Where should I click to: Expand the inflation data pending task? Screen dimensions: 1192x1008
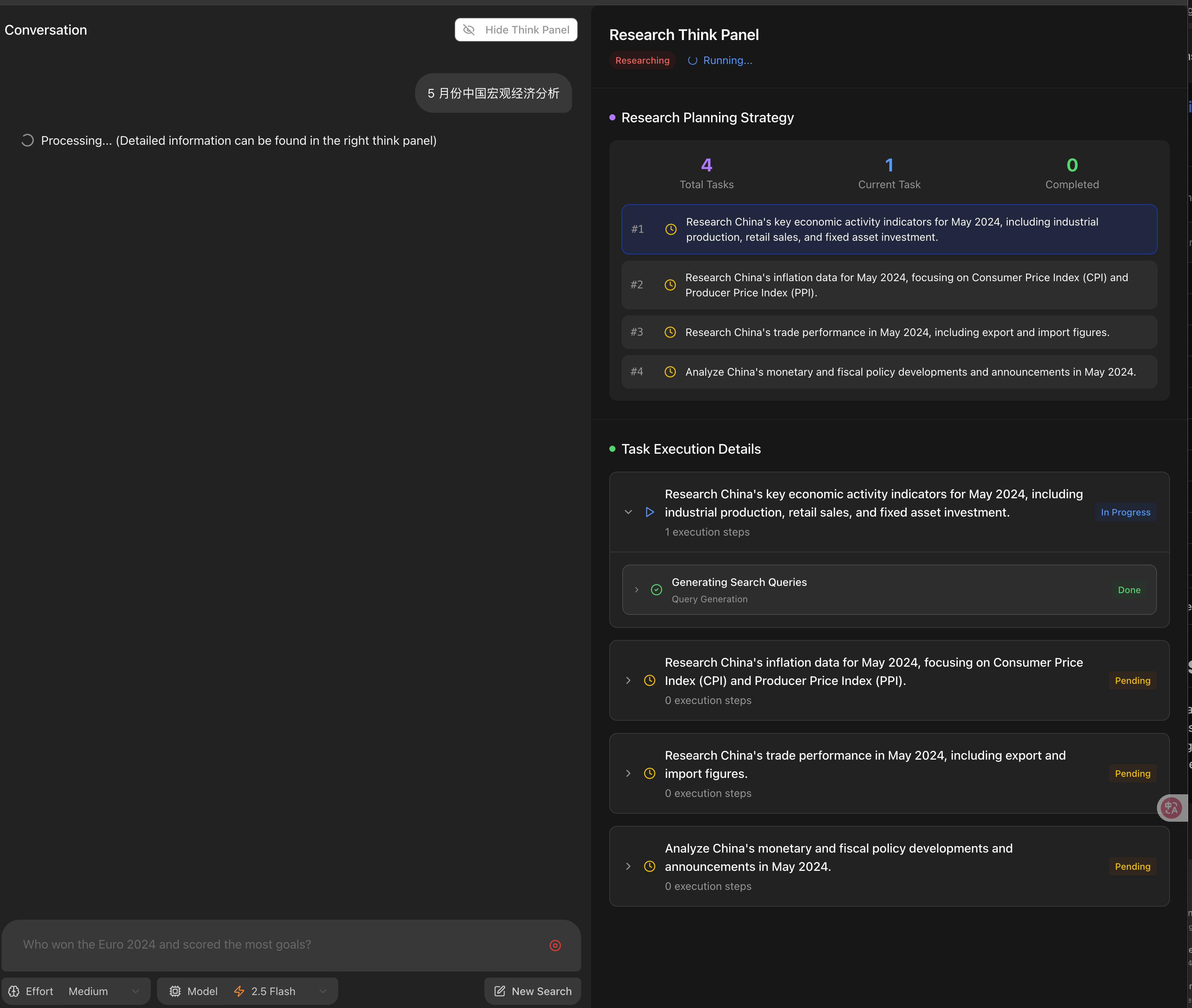click(628, 680)
